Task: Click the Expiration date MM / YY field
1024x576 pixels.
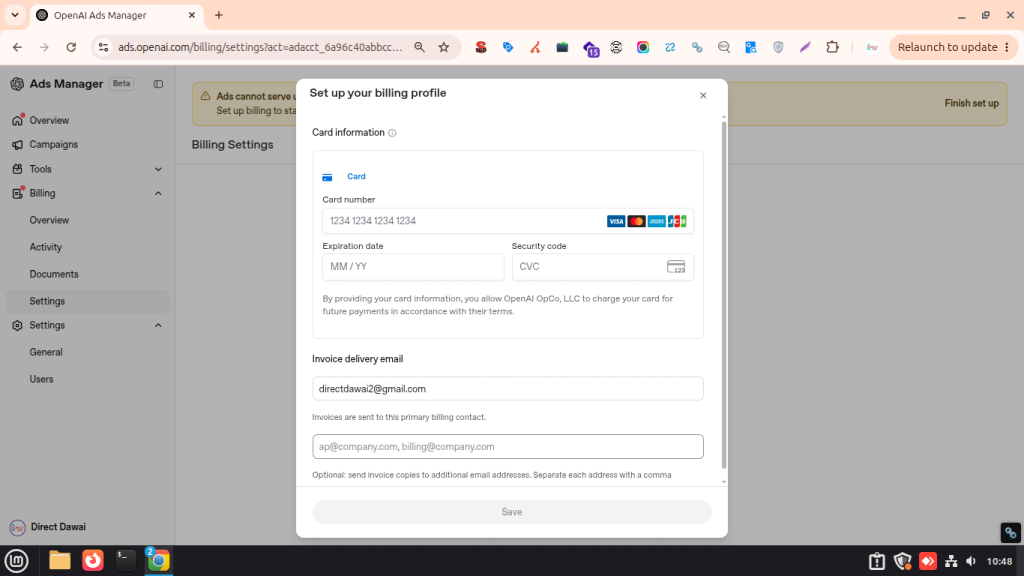Action: coord(413,266)
